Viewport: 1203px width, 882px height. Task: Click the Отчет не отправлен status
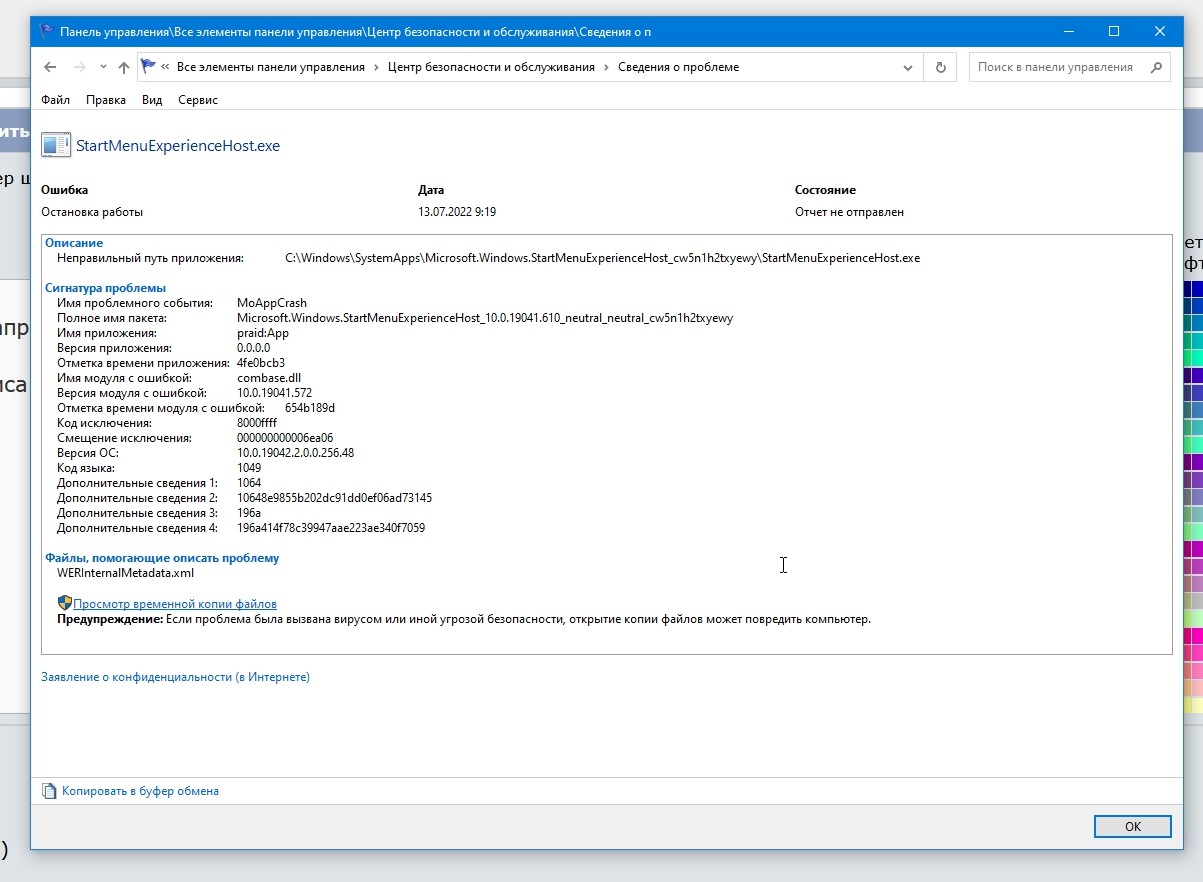pyautogui.click(x=849, y=212)
